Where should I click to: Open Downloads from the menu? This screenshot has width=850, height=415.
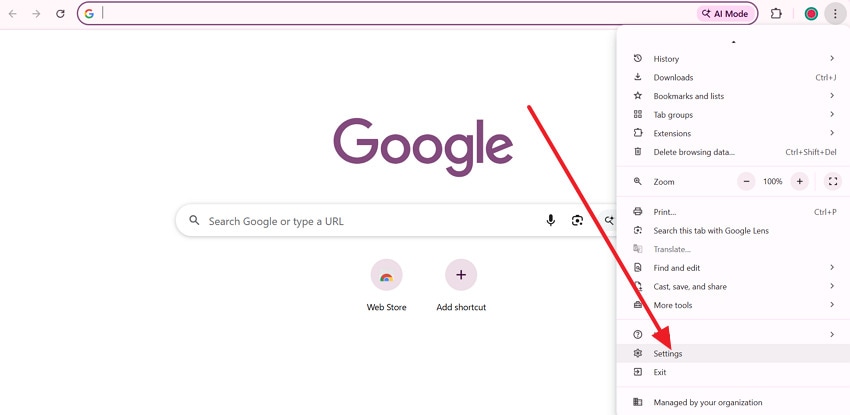[x=733, y=77]
